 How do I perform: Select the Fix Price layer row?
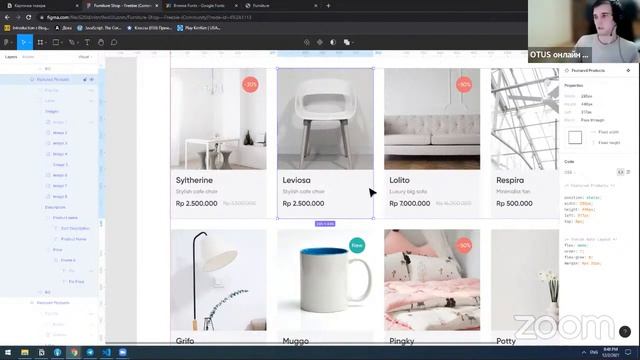49,282
